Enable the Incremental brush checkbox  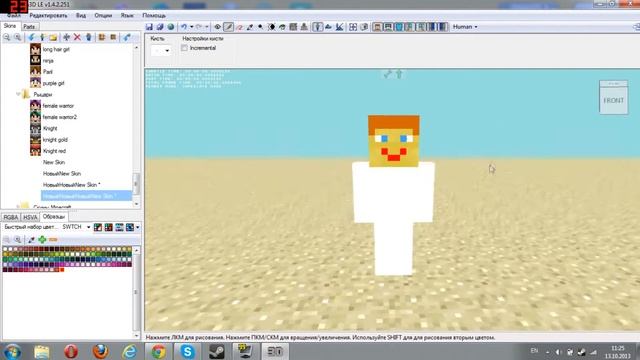(184, 48)
